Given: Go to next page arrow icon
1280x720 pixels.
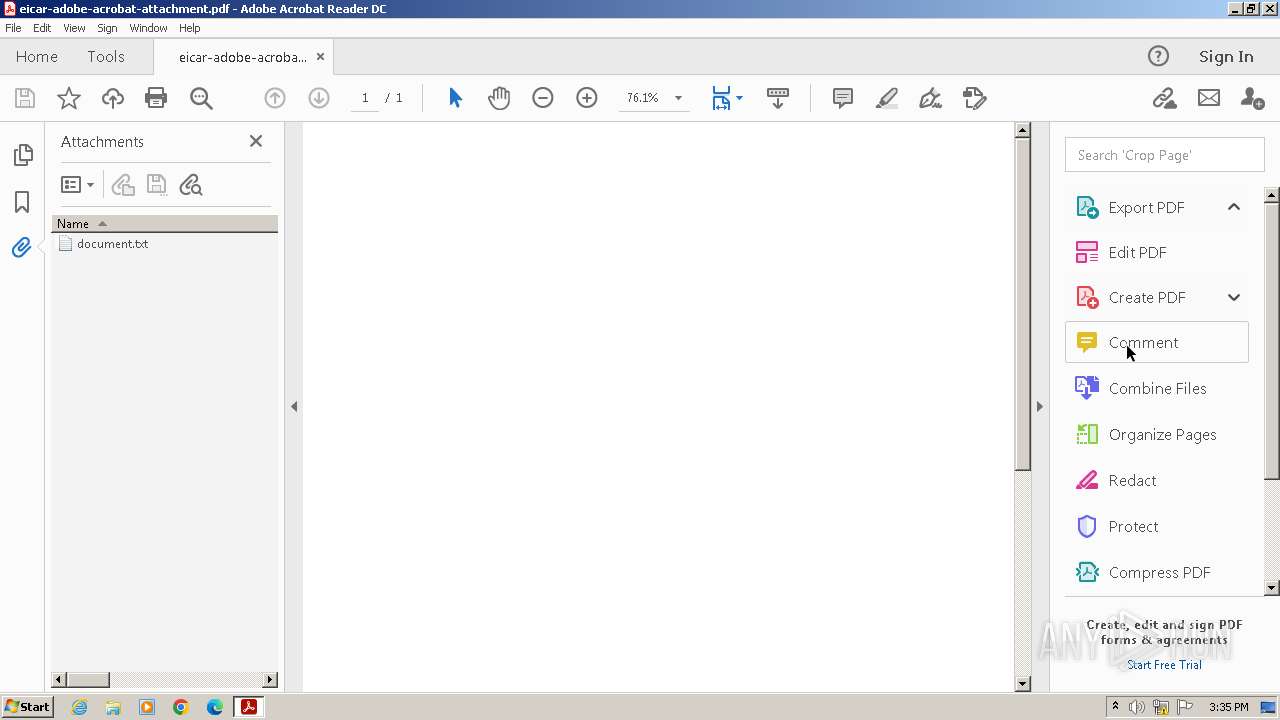Looking at the screenshot, I should 319,98.
